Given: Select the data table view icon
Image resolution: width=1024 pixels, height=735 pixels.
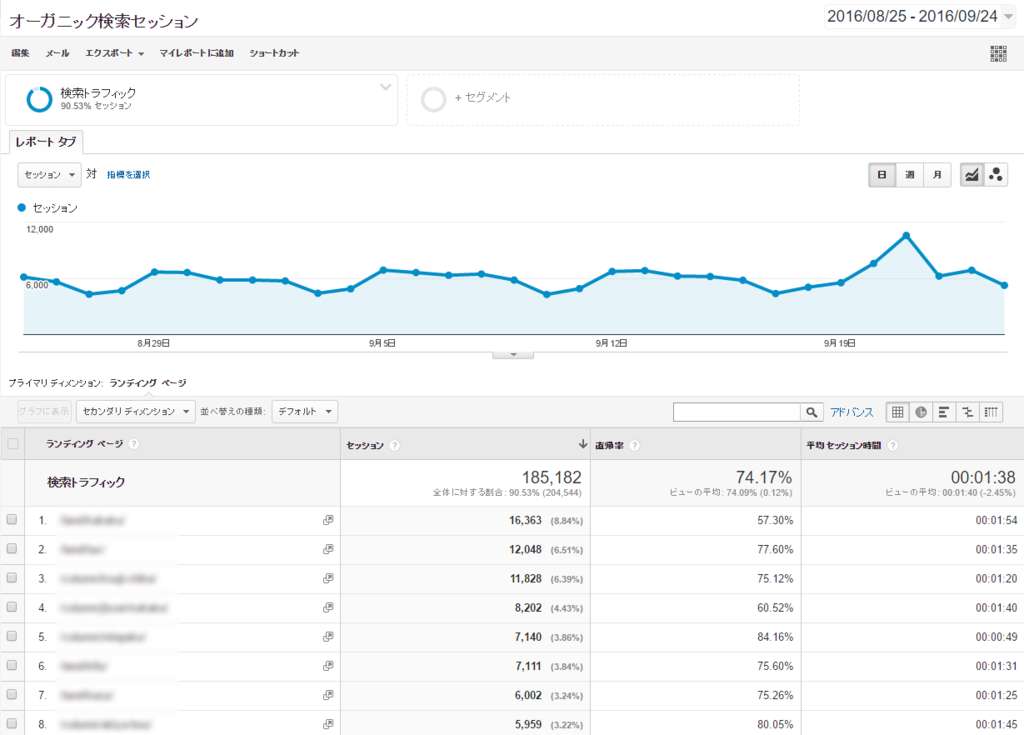Looking at the screenshot, I should (897, 412).
